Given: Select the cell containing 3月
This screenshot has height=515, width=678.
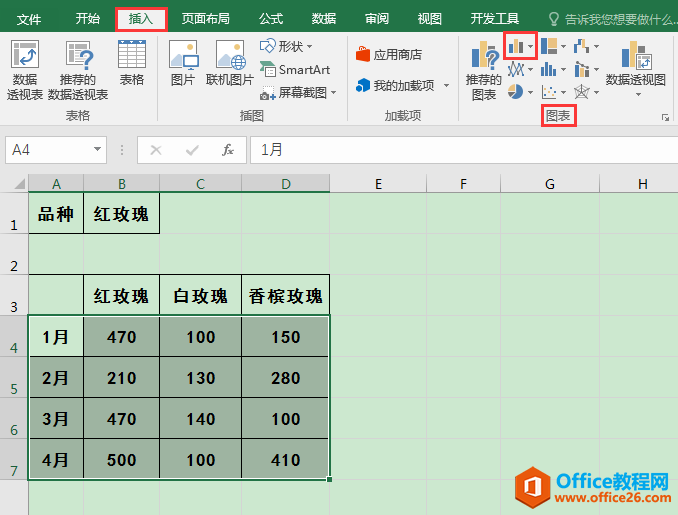Looking at the screenshot, I should click(x=56, y=419).
